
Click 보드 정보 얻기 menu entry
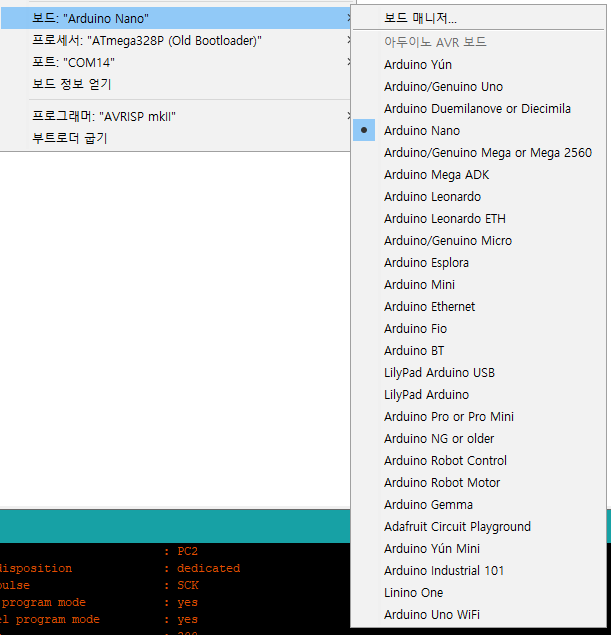coord(176,84)
